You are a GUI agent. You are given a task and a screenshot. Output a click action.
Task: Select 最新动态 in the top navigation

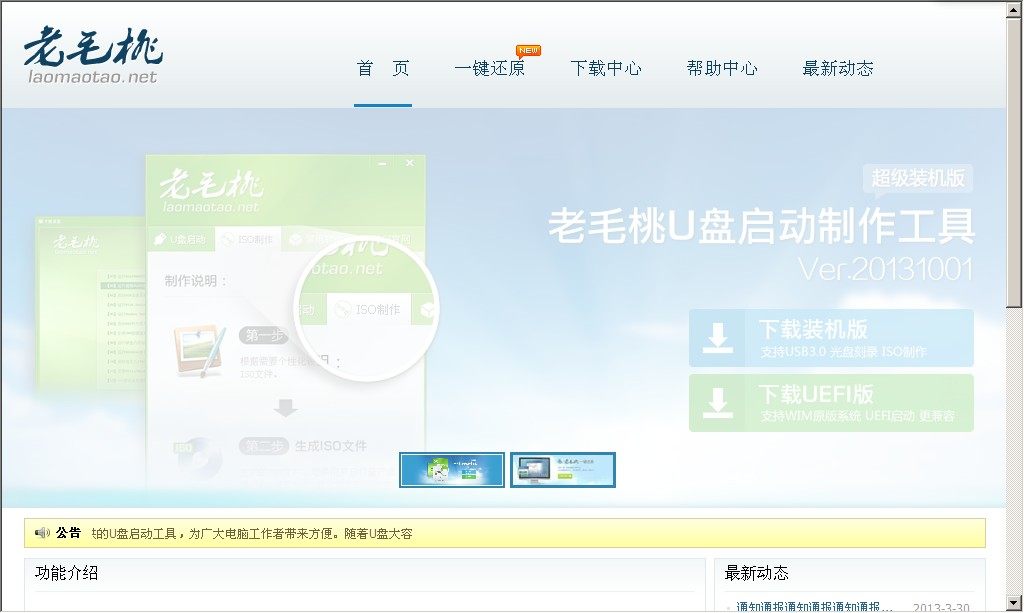tap(838, 69)
